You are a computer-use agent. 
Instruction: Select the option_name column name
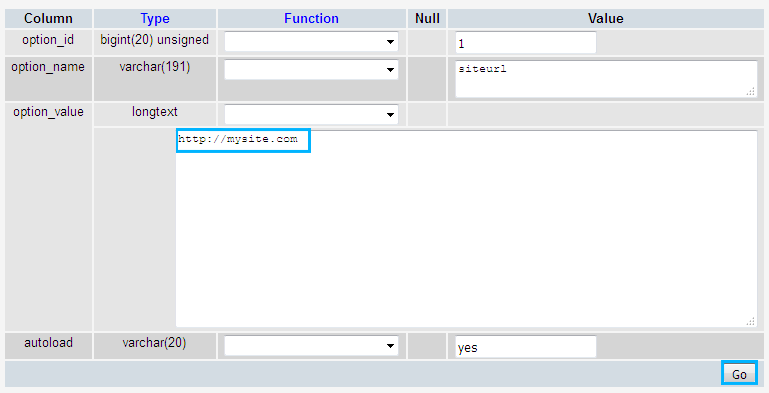[48, 67]
